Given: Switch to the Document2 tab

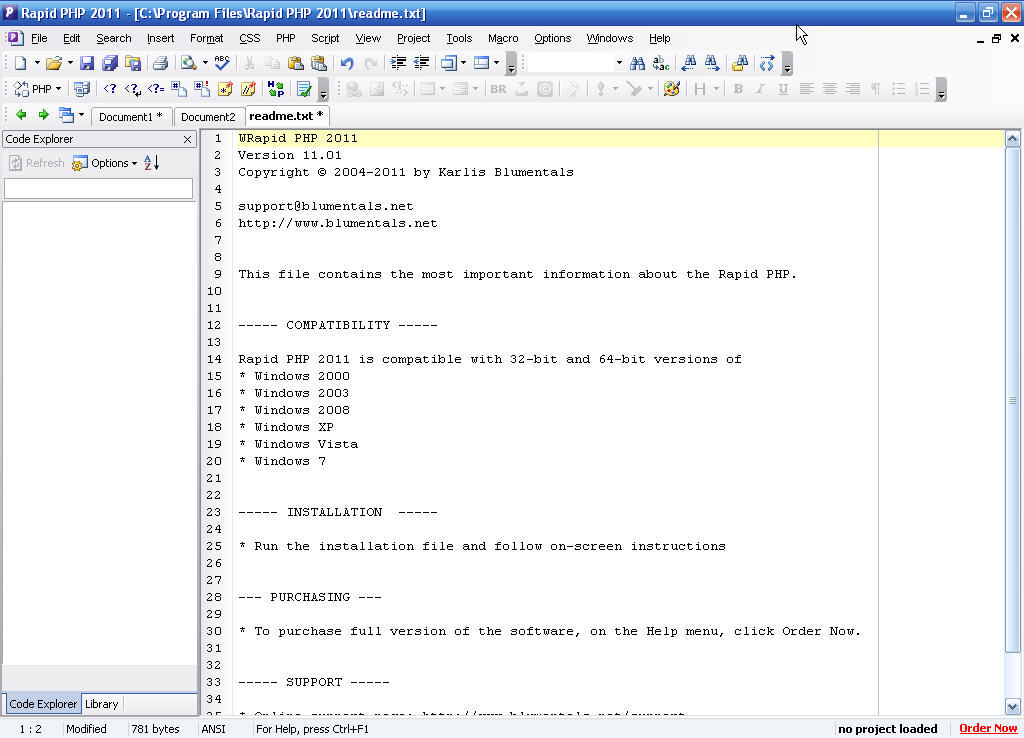Looking at the screenshot, I should tap(208, 116).
